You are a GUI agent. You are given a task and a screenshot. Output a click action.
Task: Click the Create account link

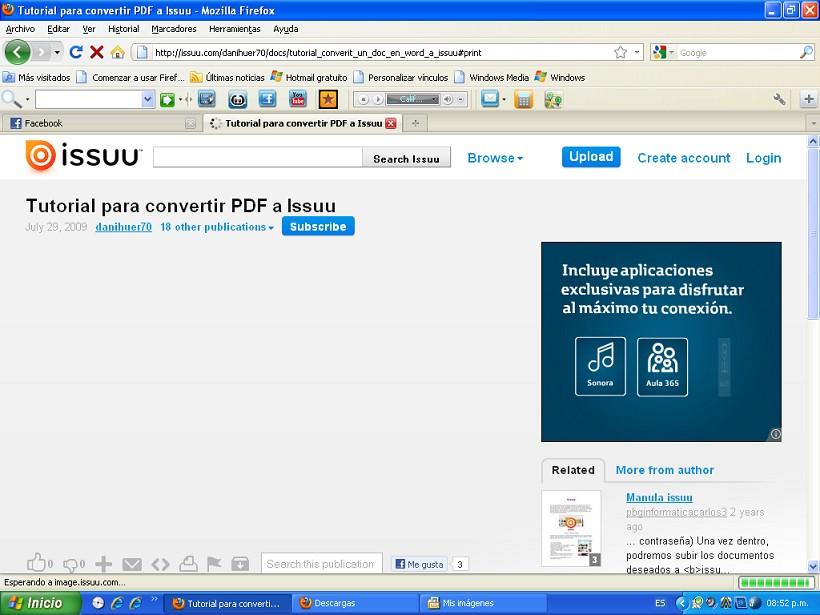pos(684,158)
